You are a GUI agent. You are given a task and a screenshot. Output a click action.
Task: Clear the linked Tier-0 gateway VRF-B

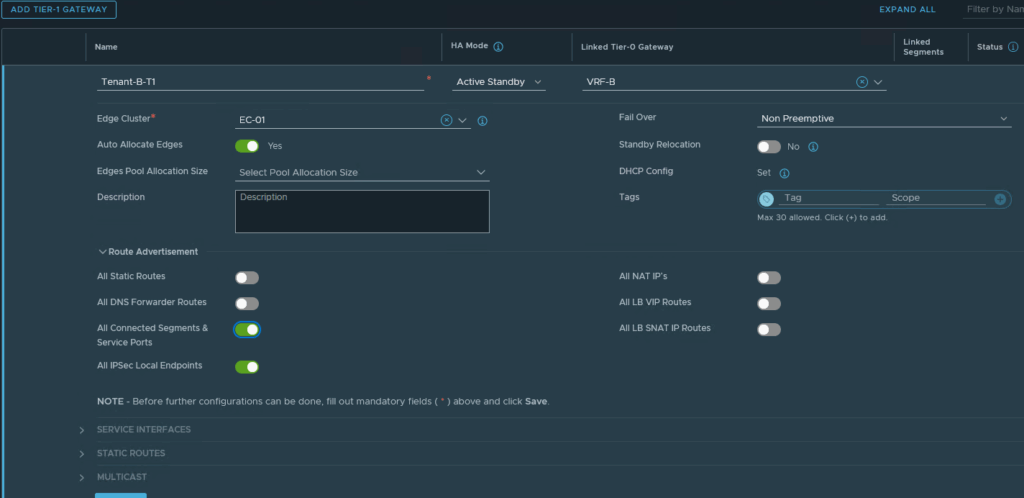tap(862, 82)
